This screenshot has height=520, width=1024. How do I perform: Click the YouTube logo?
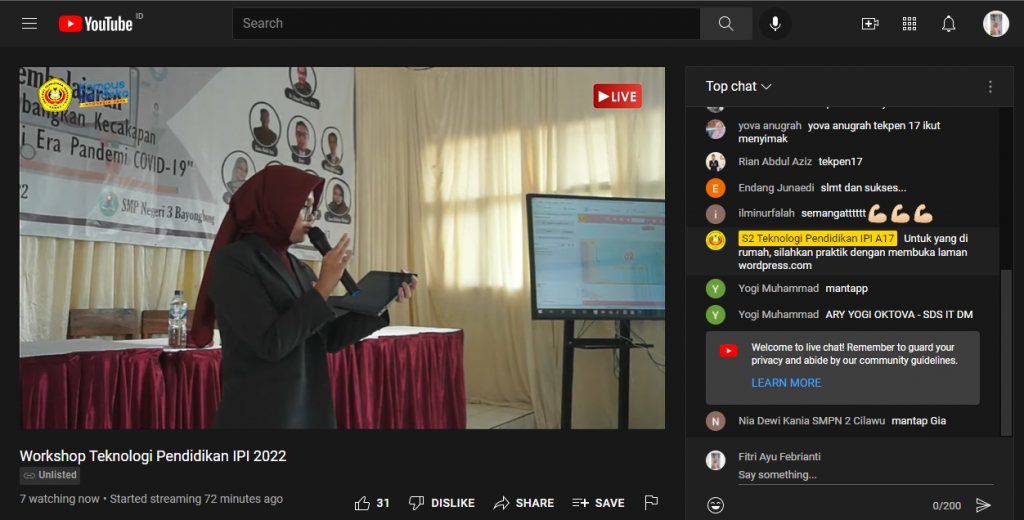tap(96, 24)
